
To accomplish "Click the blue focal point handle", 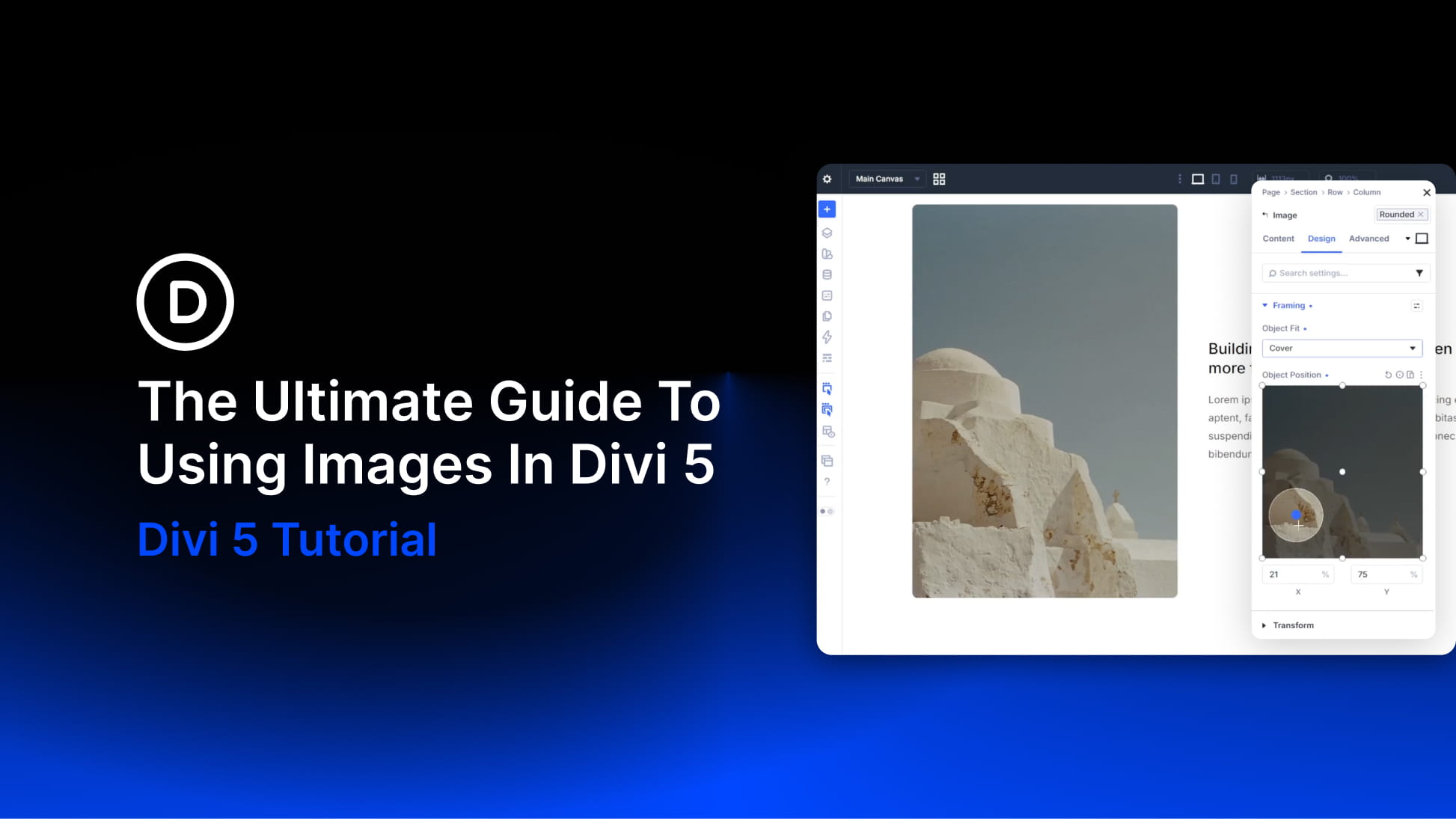I will pyautogui.click(x=1296, y=515).
